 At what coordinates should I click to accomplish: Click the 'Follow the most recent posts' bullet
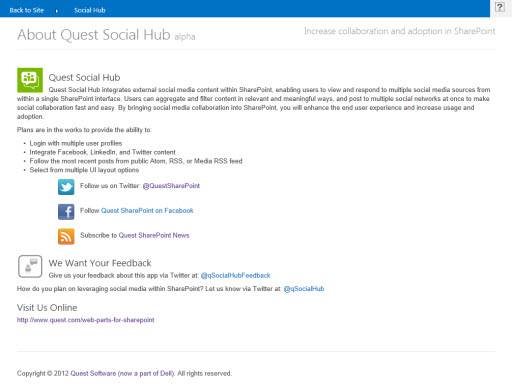click(x=136, y=161)
